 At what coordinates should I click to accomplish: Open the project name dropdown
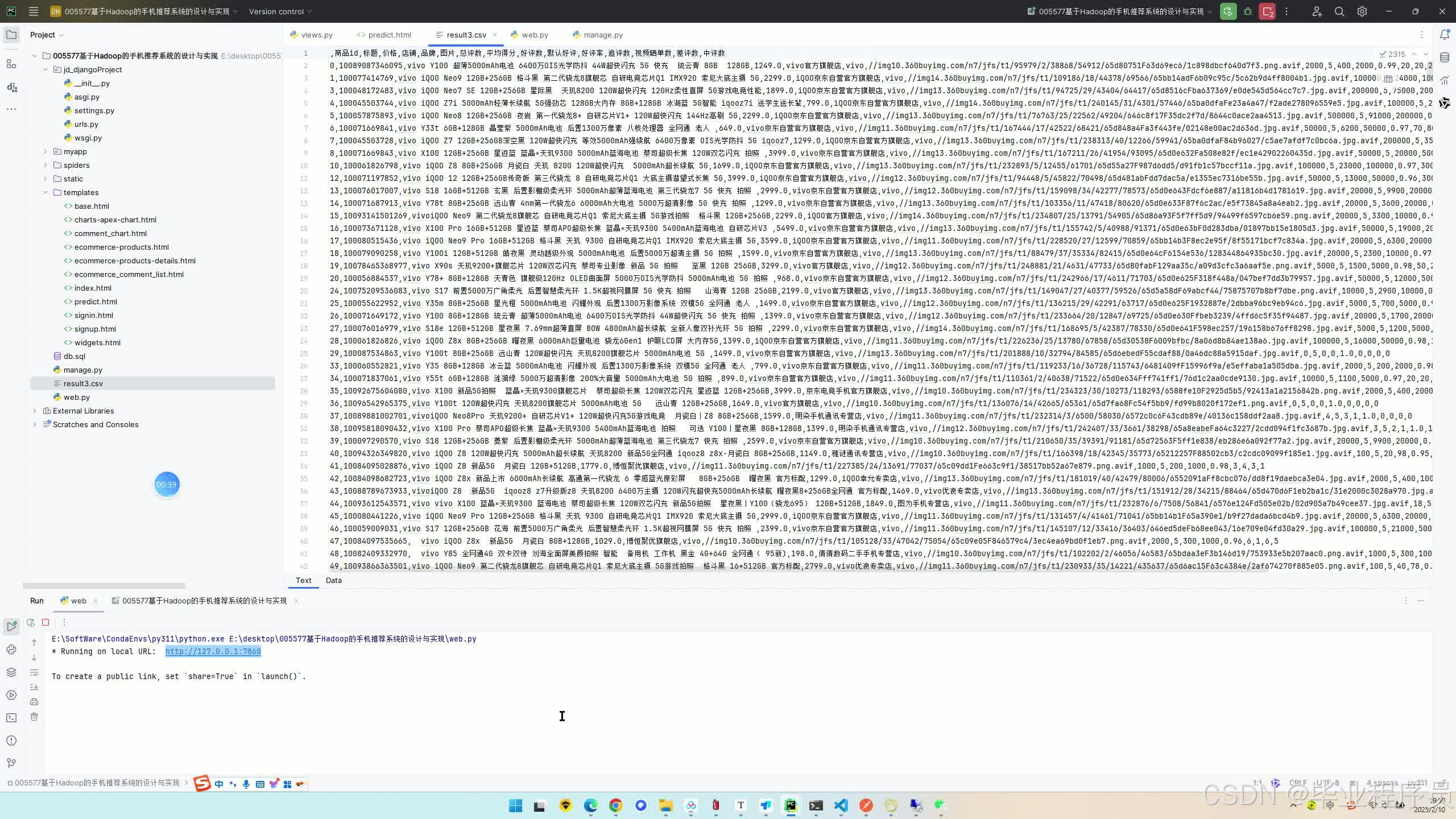pyautogui.click(x=144, y=11)
